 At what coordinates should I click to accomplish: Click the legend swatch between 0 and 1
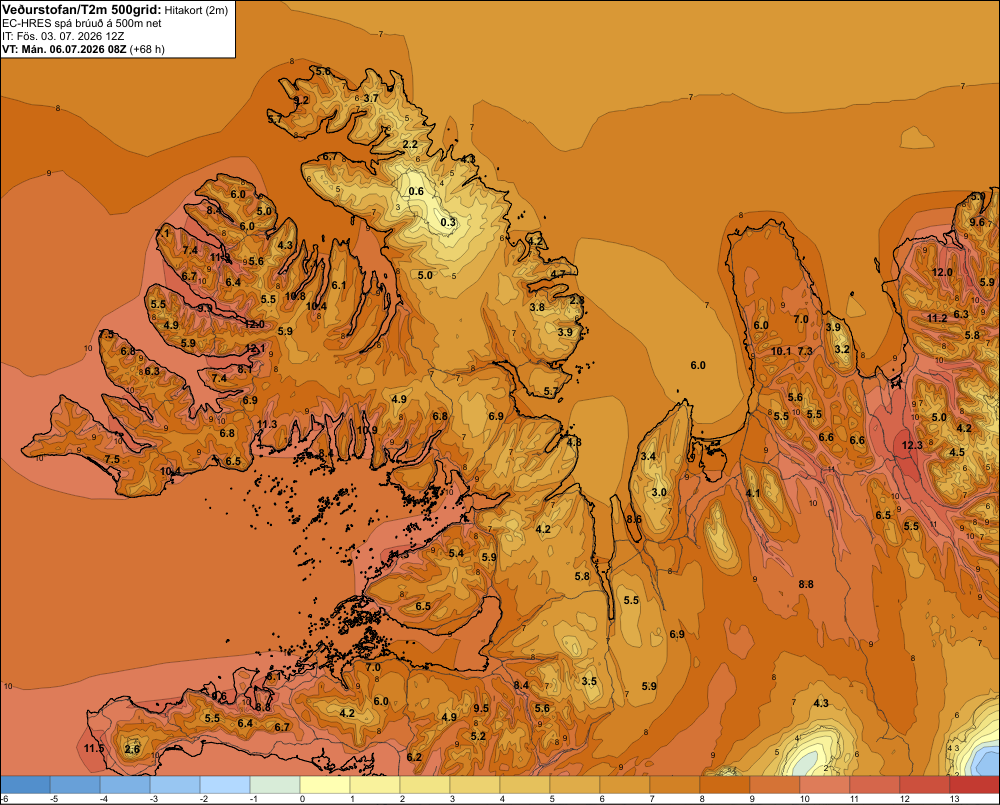[x=325, y=784]
